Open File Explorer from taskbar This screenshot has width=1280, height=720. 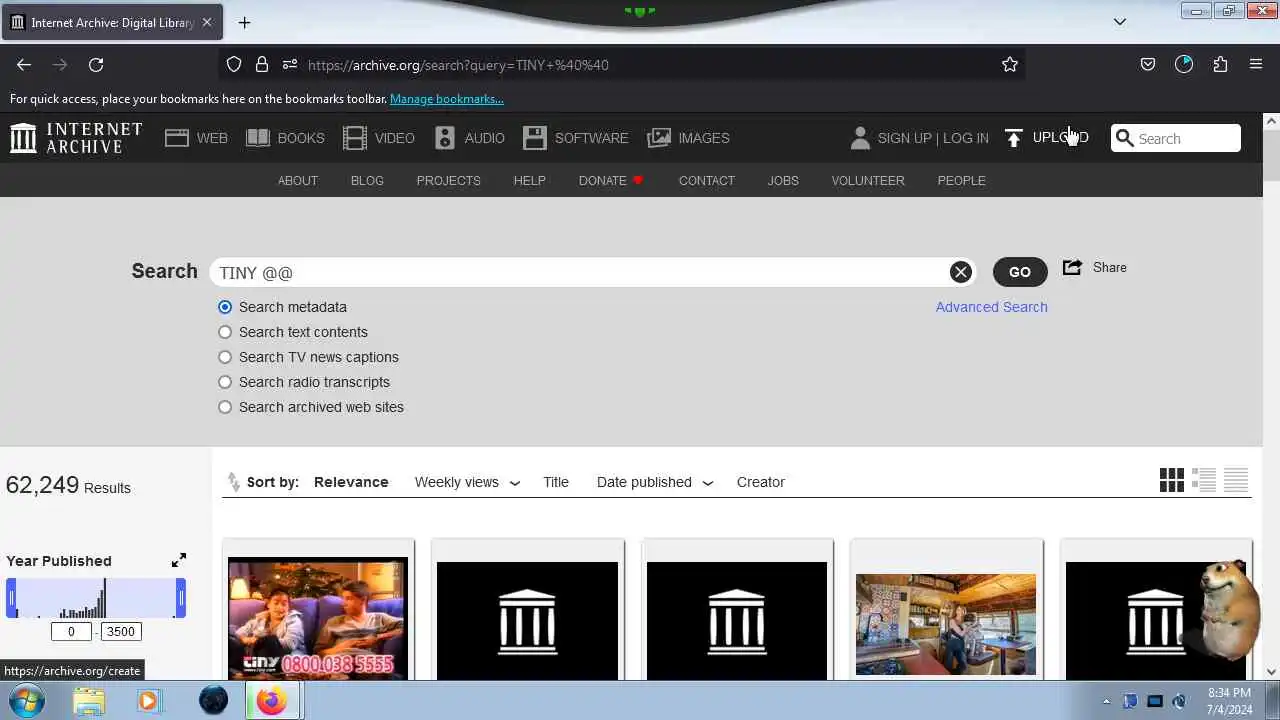89,701
